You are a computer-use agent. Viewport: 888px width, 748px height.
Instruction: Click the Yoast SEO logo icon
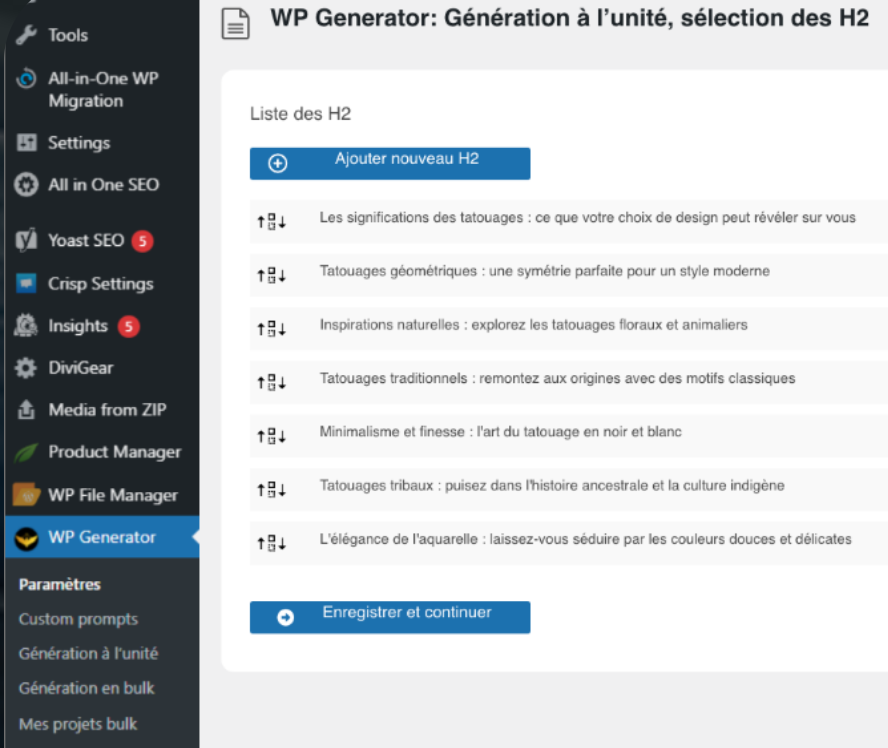click(x=26, y=241)
